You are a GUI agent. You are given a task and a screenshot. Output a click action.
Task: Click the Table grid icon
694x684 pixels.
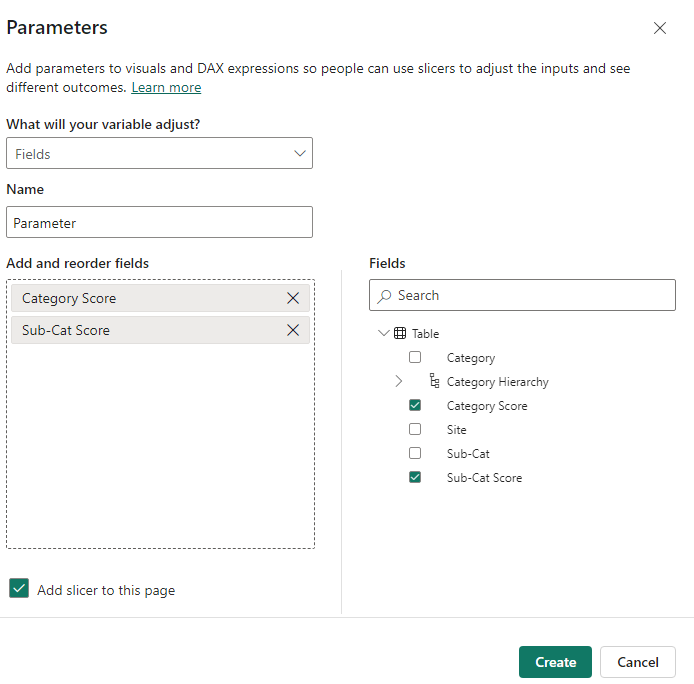tap(400, 333)
